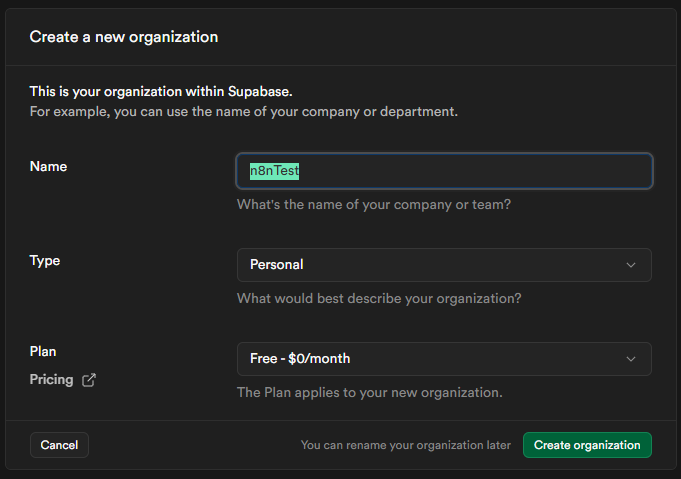Click the "You can rename your organization later" note
The image size is (681, 479).
pyautogui.click(x=405, y=445)
